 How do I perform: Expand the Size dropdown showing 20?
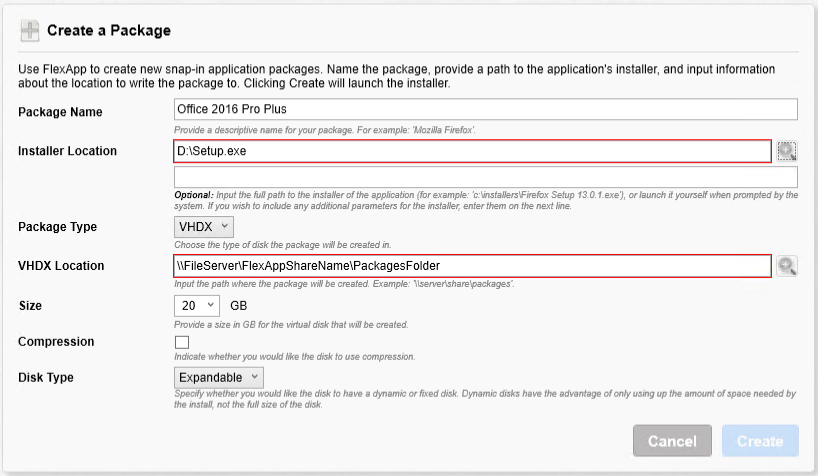tap(197, 306)
